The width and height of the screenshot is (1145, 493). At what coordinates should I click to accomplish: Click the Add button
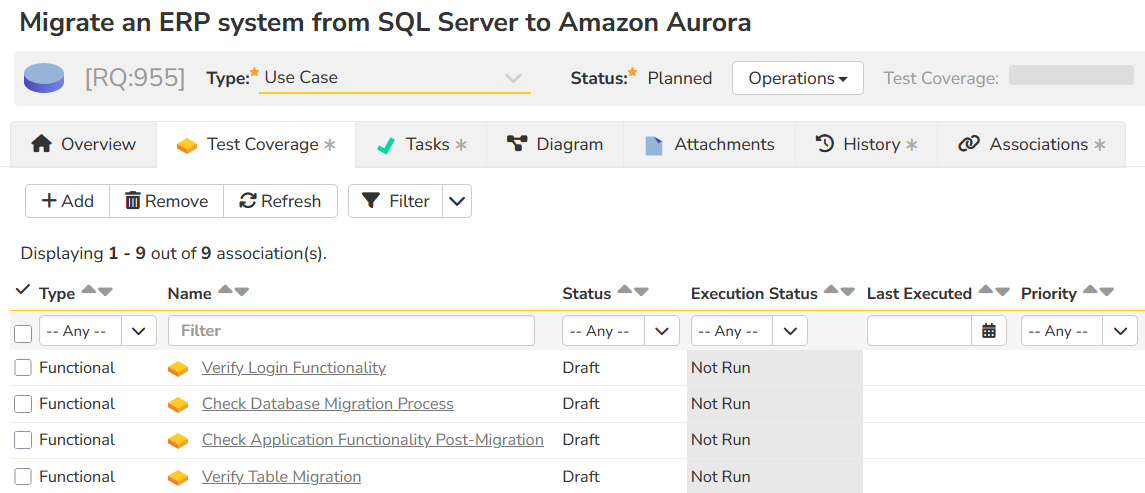point(67,201)
